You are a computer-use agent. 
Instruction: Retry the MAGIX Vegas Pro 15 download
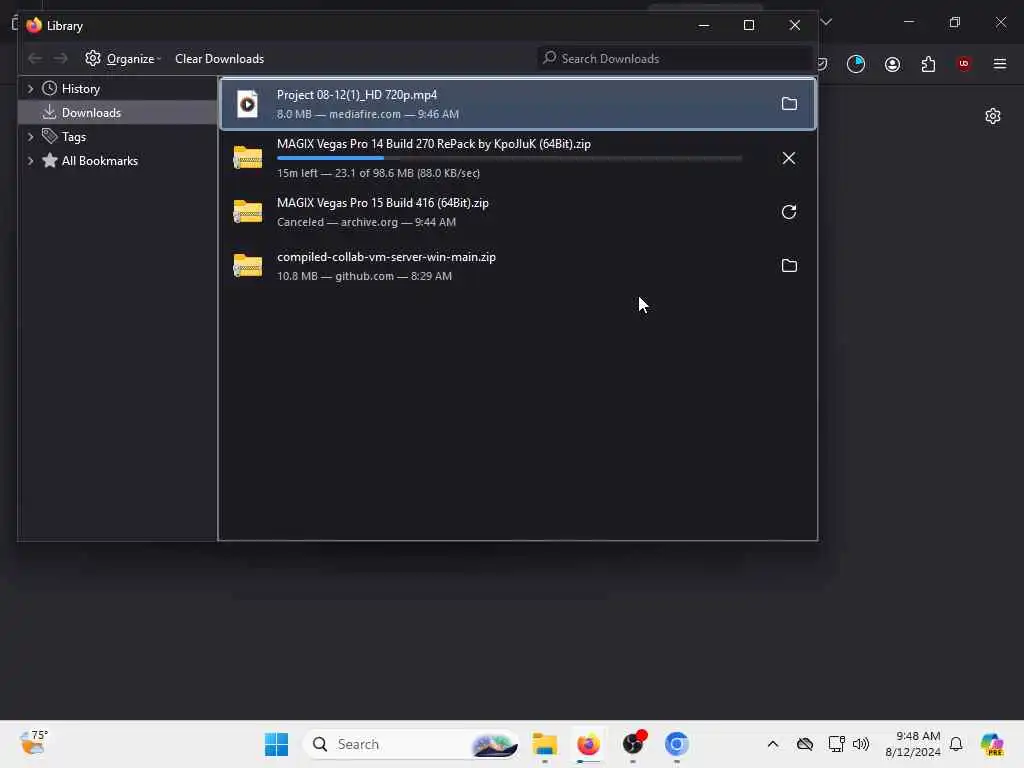pyautogui.click(x=789, y=212)
